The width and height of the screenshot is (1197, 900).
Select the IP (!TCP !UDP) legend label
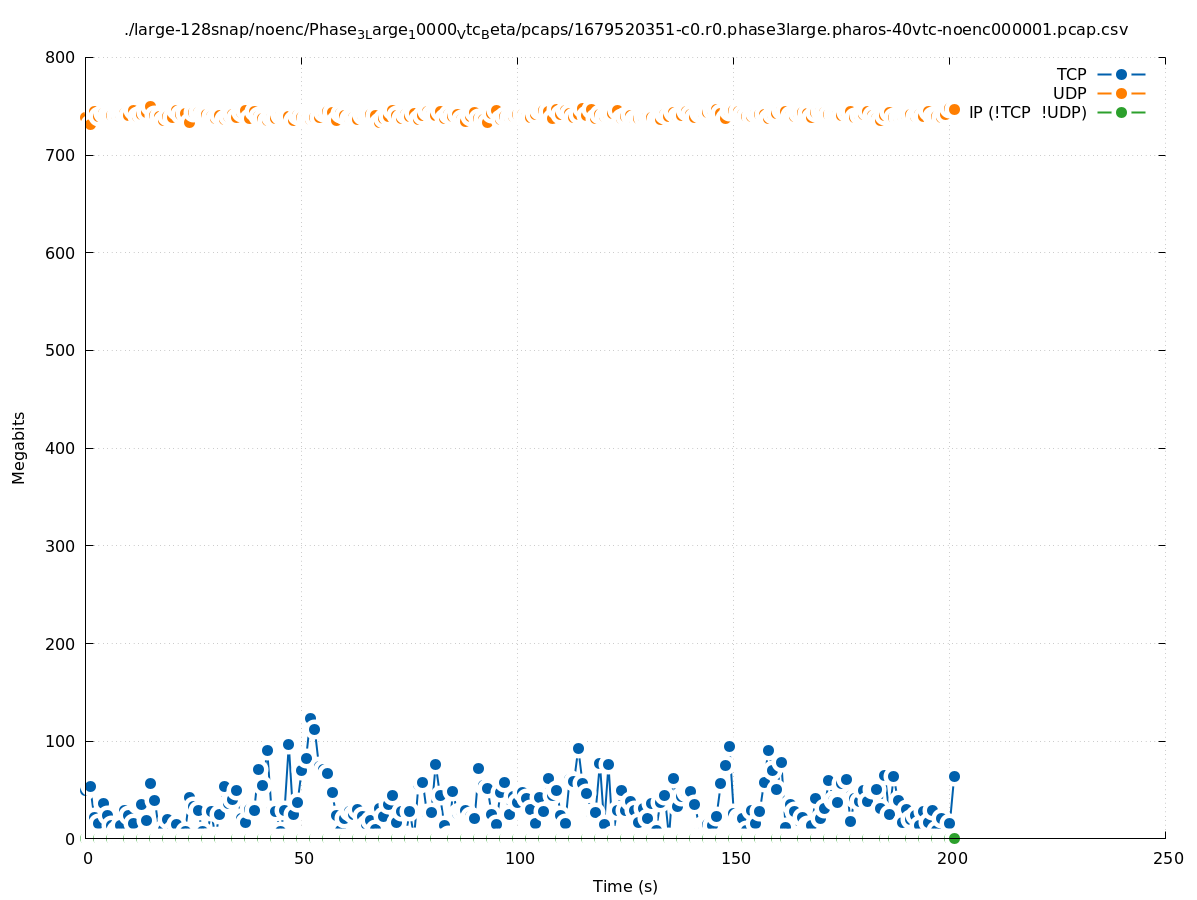1027,112
